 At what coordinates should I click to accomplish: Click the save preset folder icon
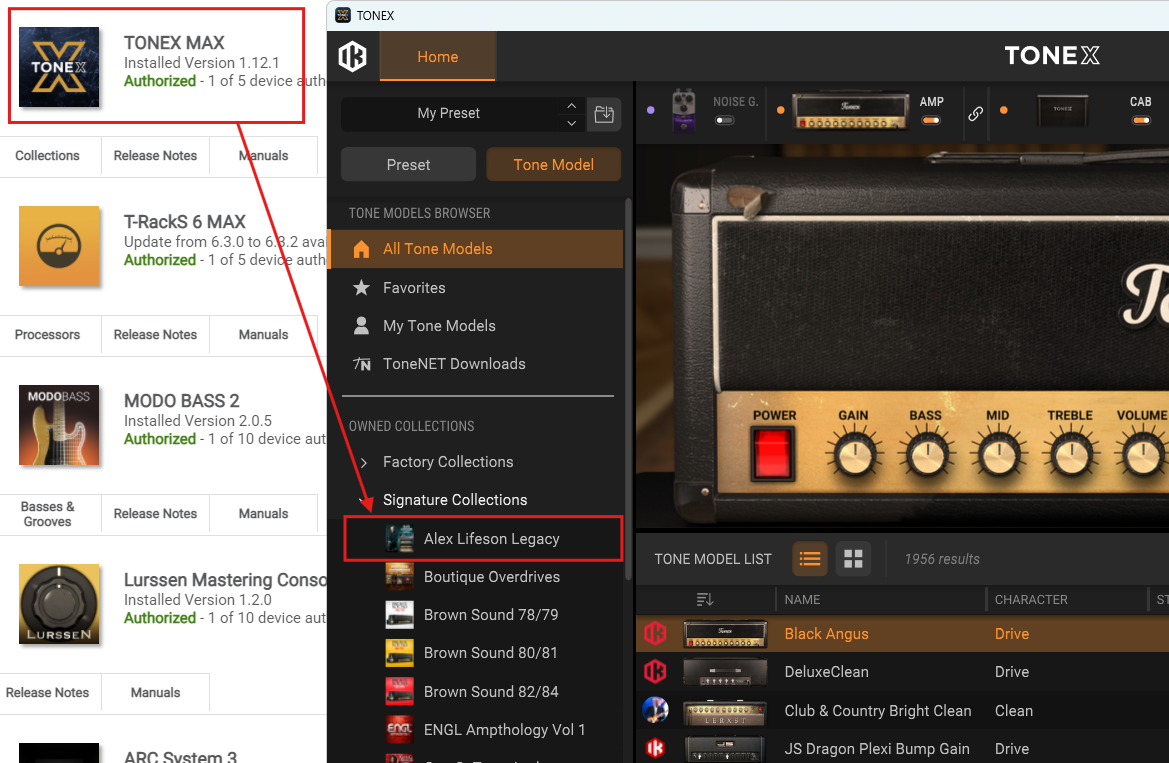click(x=604, y=113)
